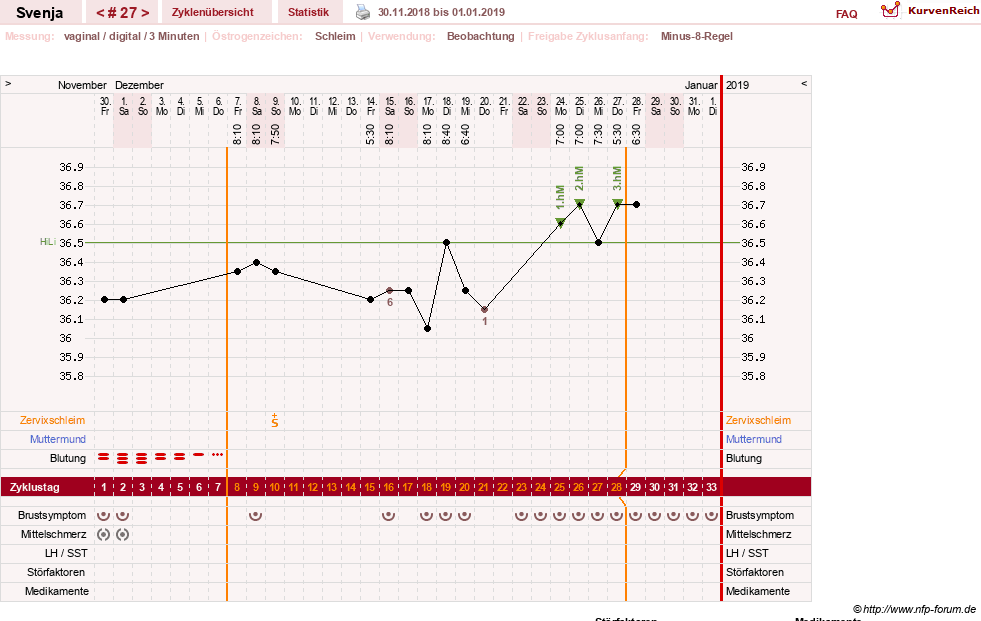Image resolution: width=981 pixels, height=621 pixels.
Task: Click Brustsymptom icon on cycle day 16
Action: click(x=389, y=515)
